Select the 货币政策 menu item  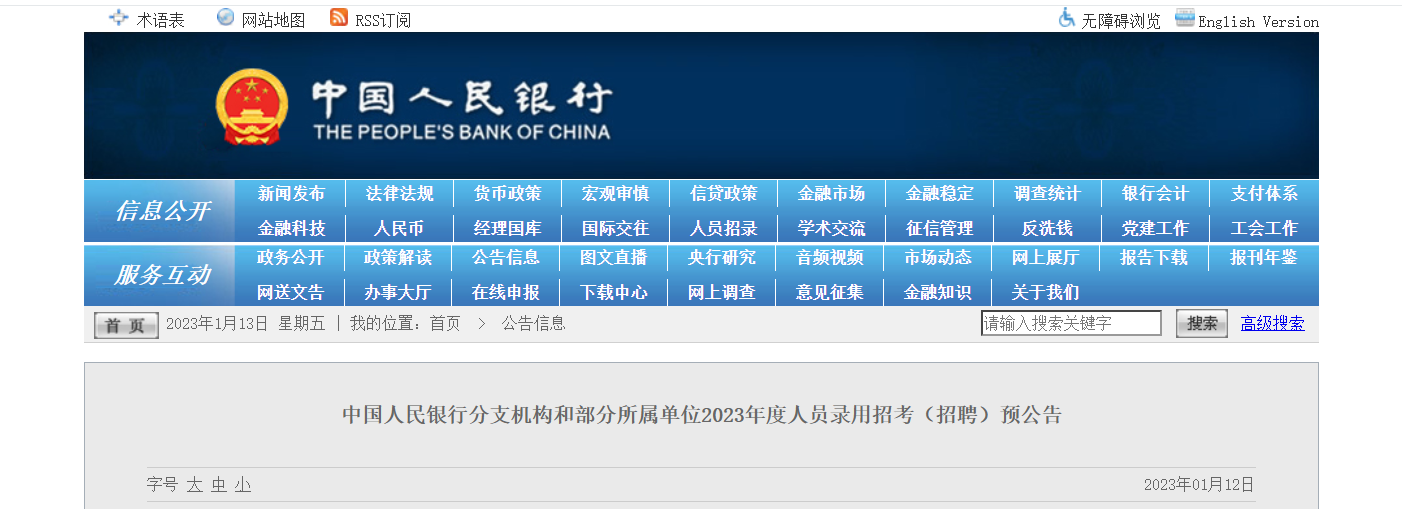click(x=507, y=194)
